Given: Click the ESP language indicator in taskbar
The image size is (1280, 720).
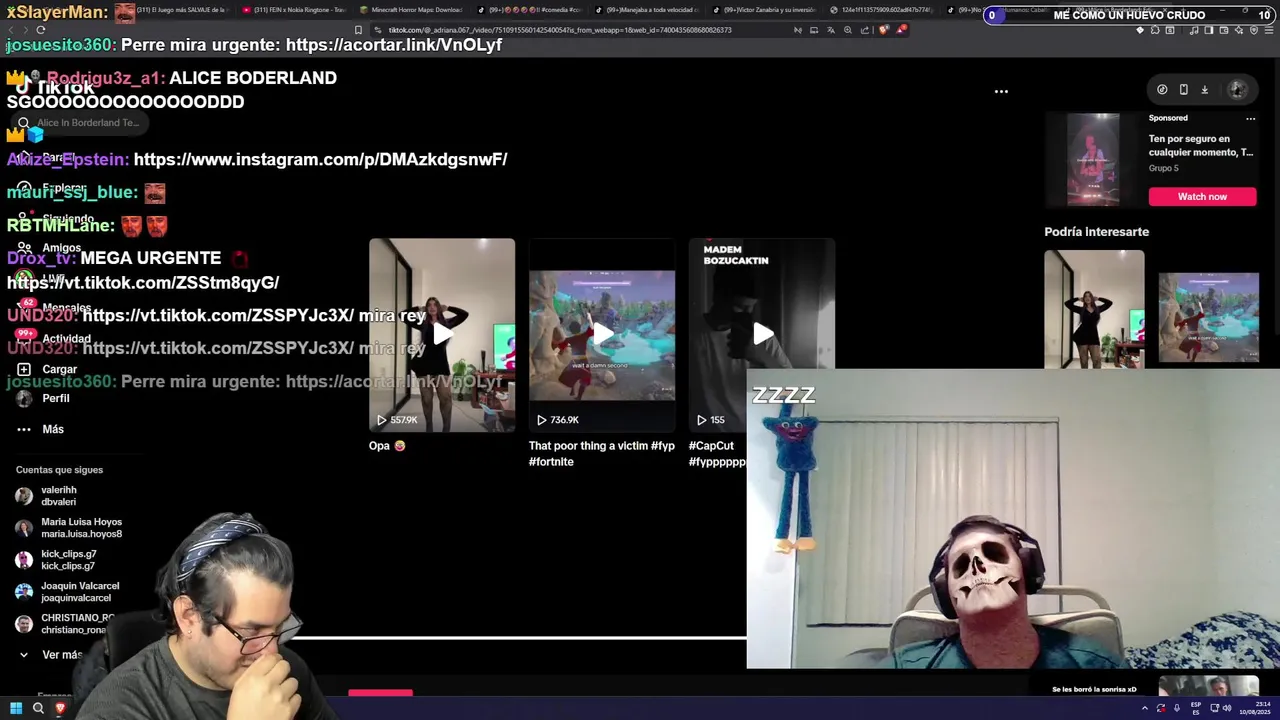Looking at the screenshot, I should click(1195, 708).
